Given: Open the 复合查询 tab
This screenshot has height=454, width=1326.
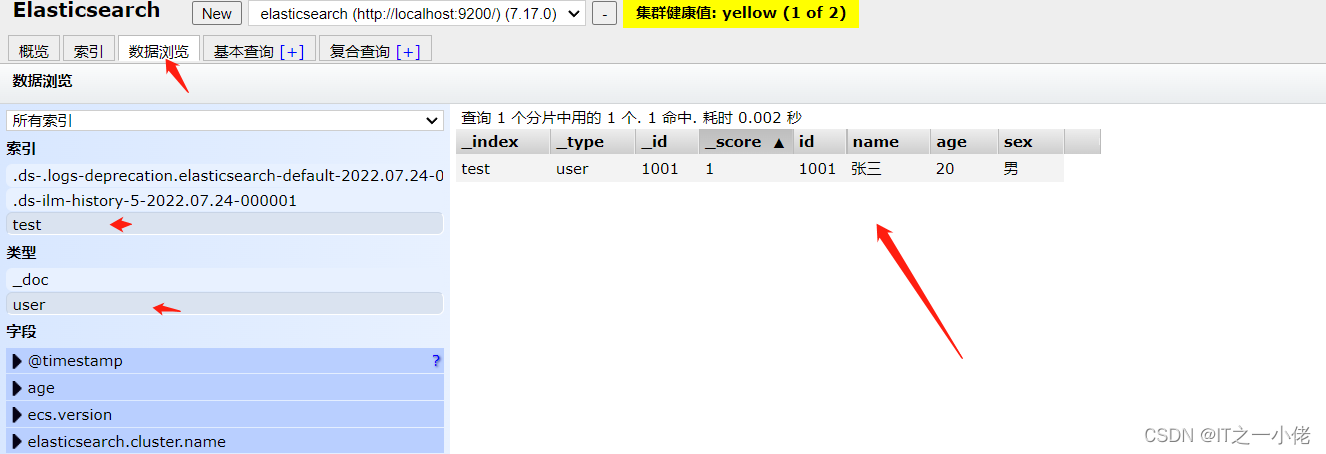Looking at the screenshot, I should pos(375,51).
